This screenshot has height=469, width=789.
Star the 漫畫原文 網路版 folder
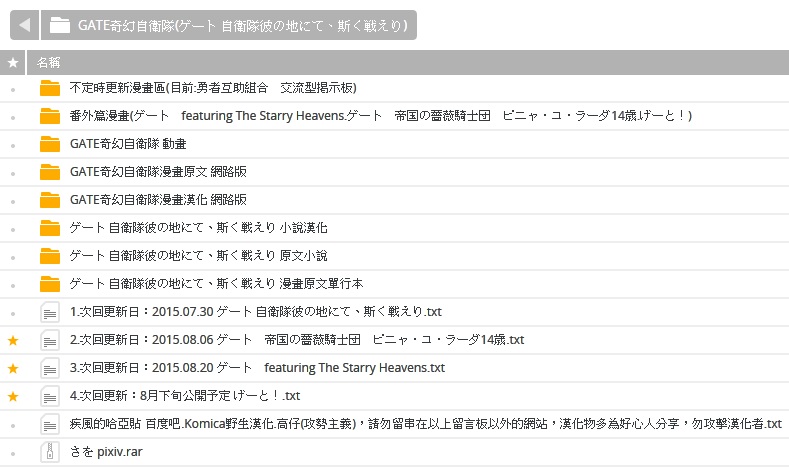coord(13,174)
